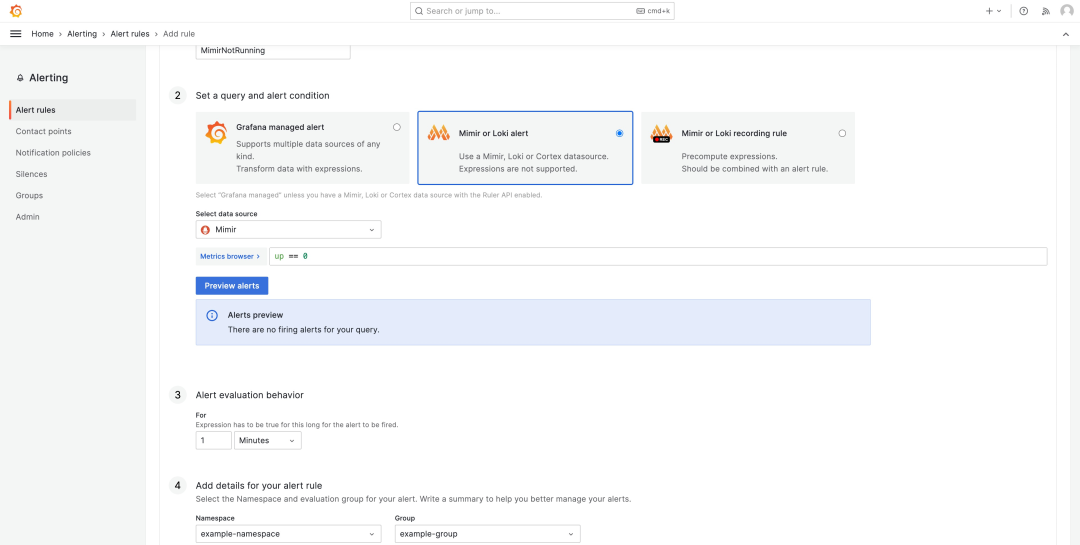This screenshot has width=1080, height=545.
Task: Collapse the top bar with the chevron-up icon
Action: tap(1065, 34)
